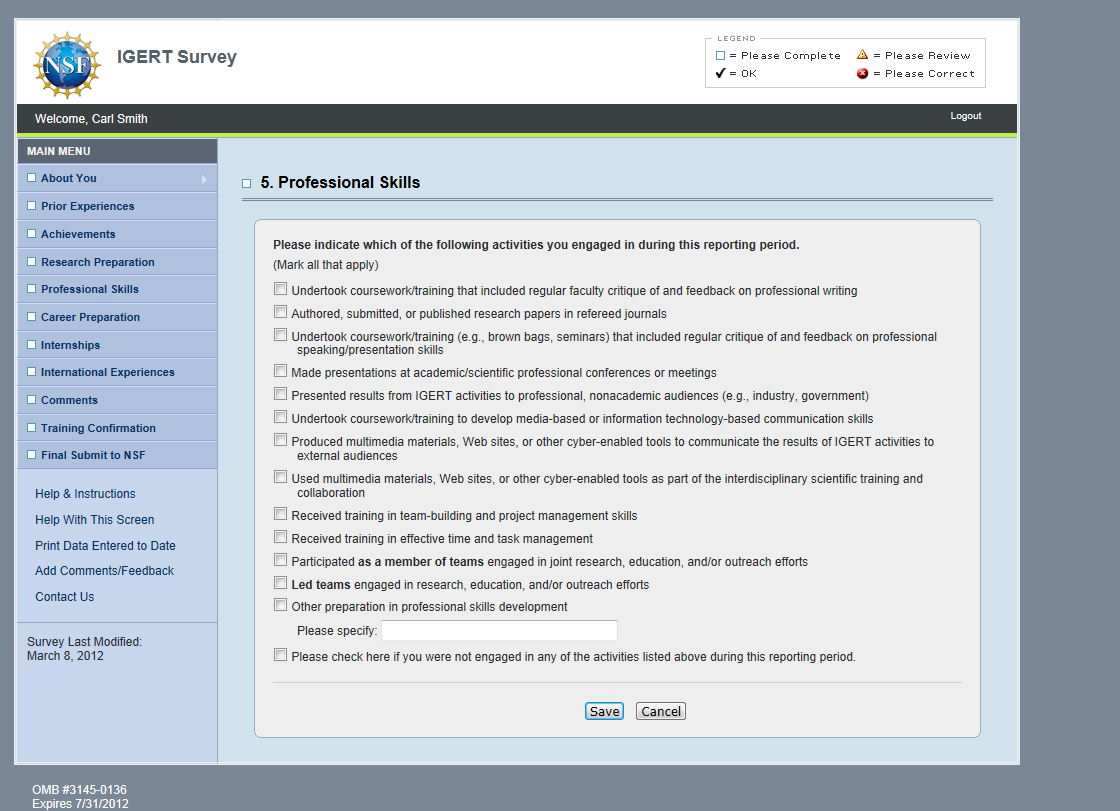Go to Final Submit to NSF
The image size is (1120, 811).
coord(93,455)
